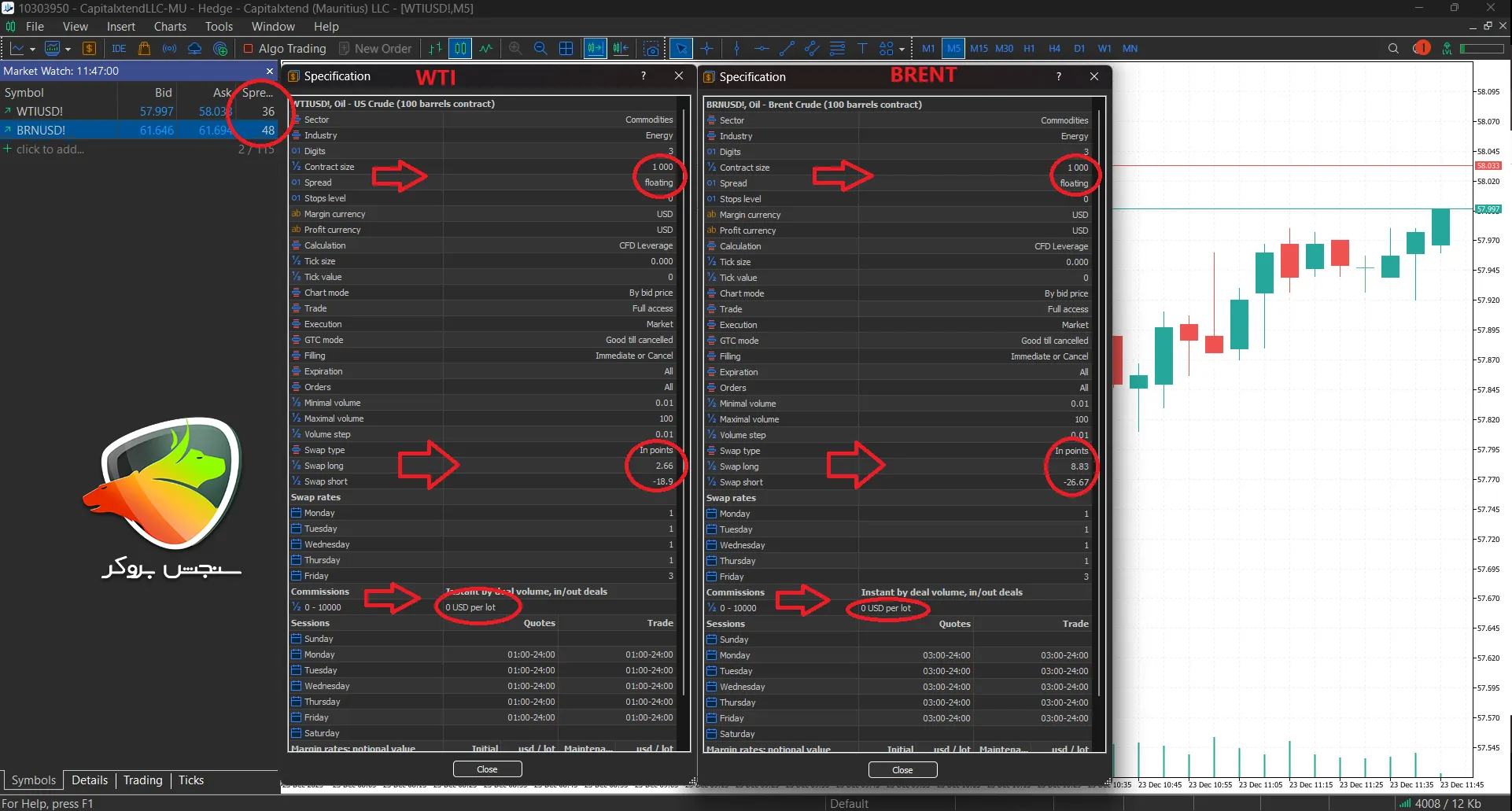This screenshot has height=811, width=1512.
Task: Toggle chart shift from right border
Action: [621, 49]
